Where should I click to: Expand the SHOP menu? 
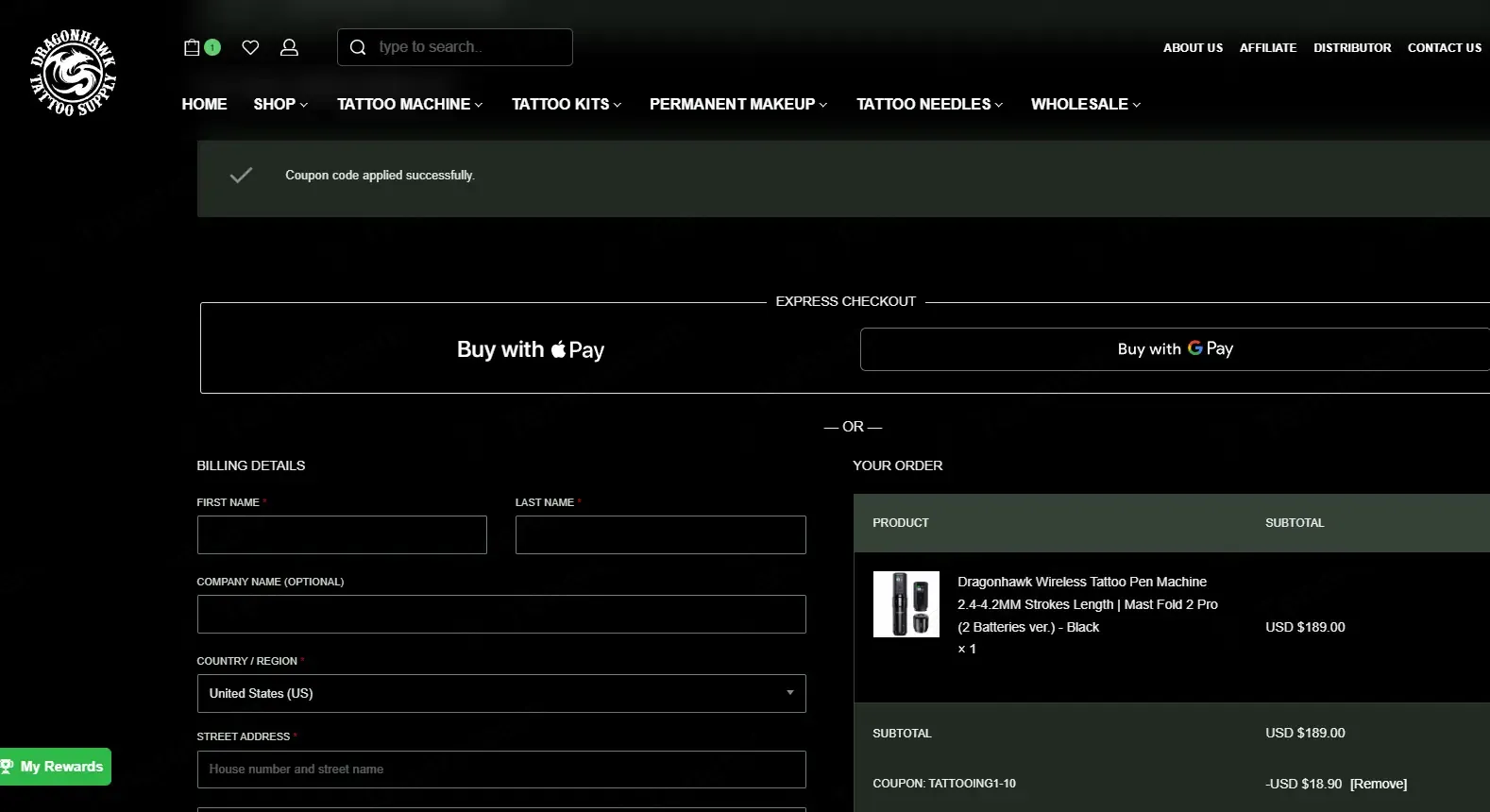tap(280, 104)
